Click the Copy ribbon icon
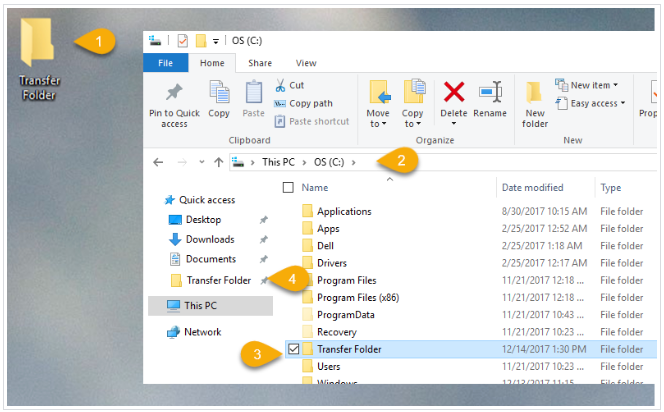This screenshot has width=664, height=412. pyautogui.click(x=219, y=92)
